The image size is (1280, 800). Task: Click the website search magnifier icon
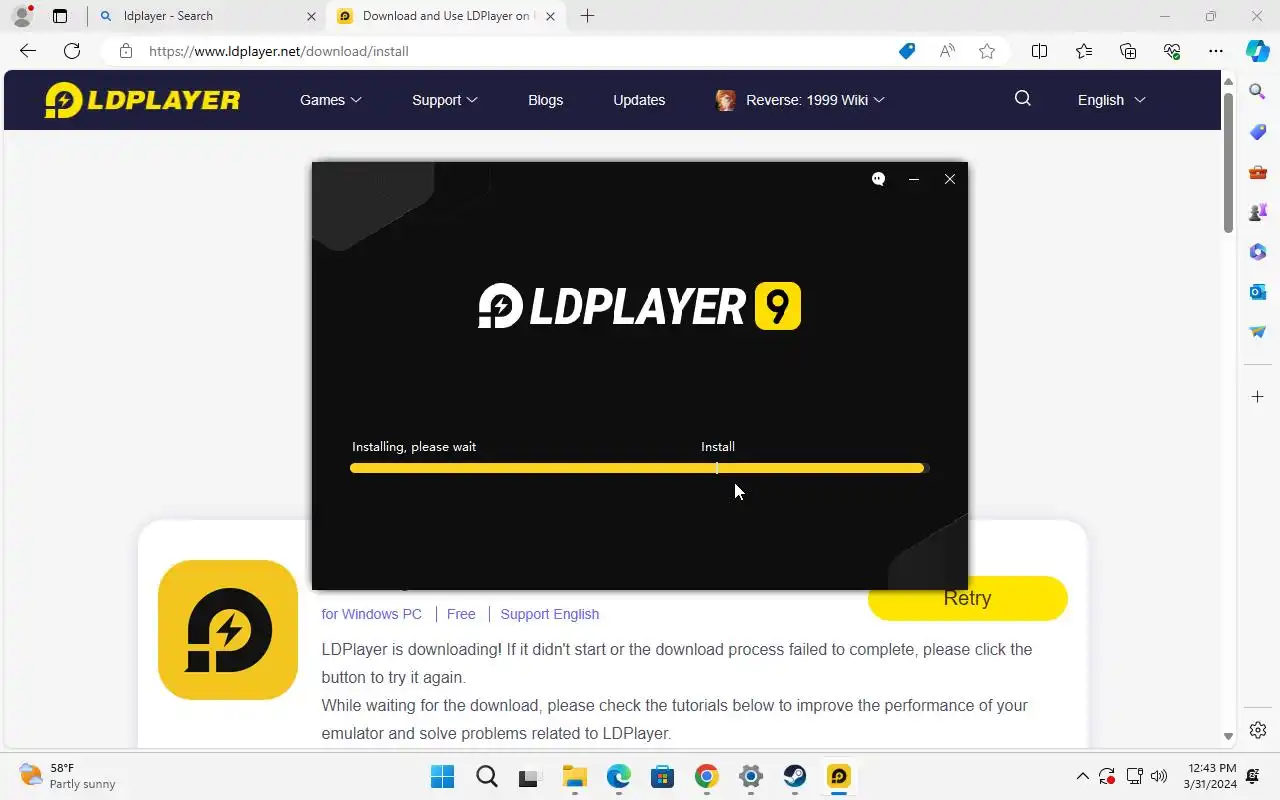[x=1022, y=98]
